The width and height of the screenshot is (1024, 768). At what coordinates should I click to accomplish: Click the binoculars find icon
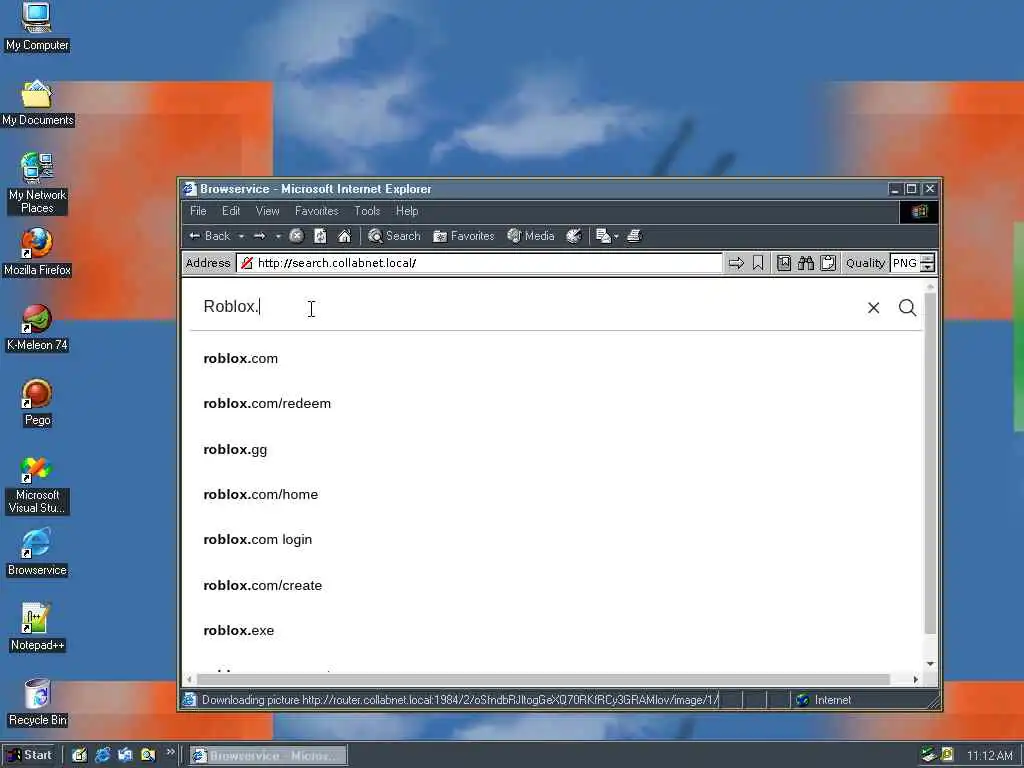coord(806,263)
